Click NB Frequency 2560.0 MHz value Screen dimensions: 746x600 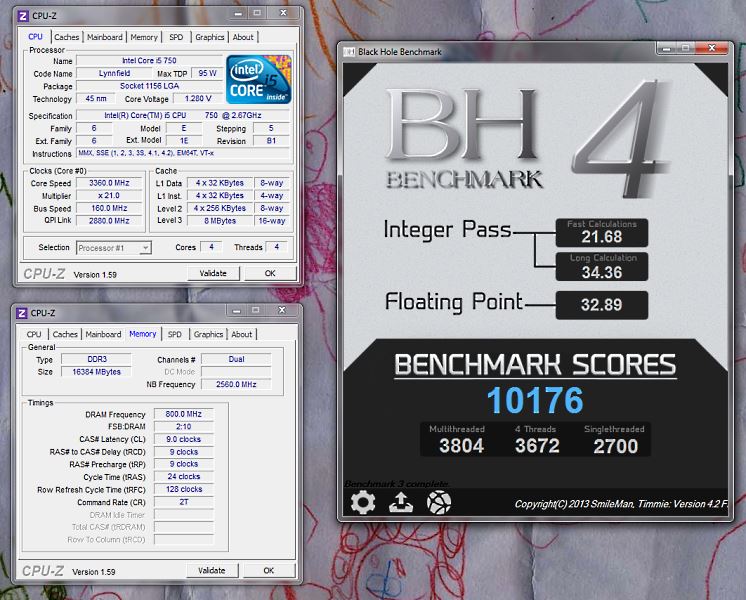(236, 384)
